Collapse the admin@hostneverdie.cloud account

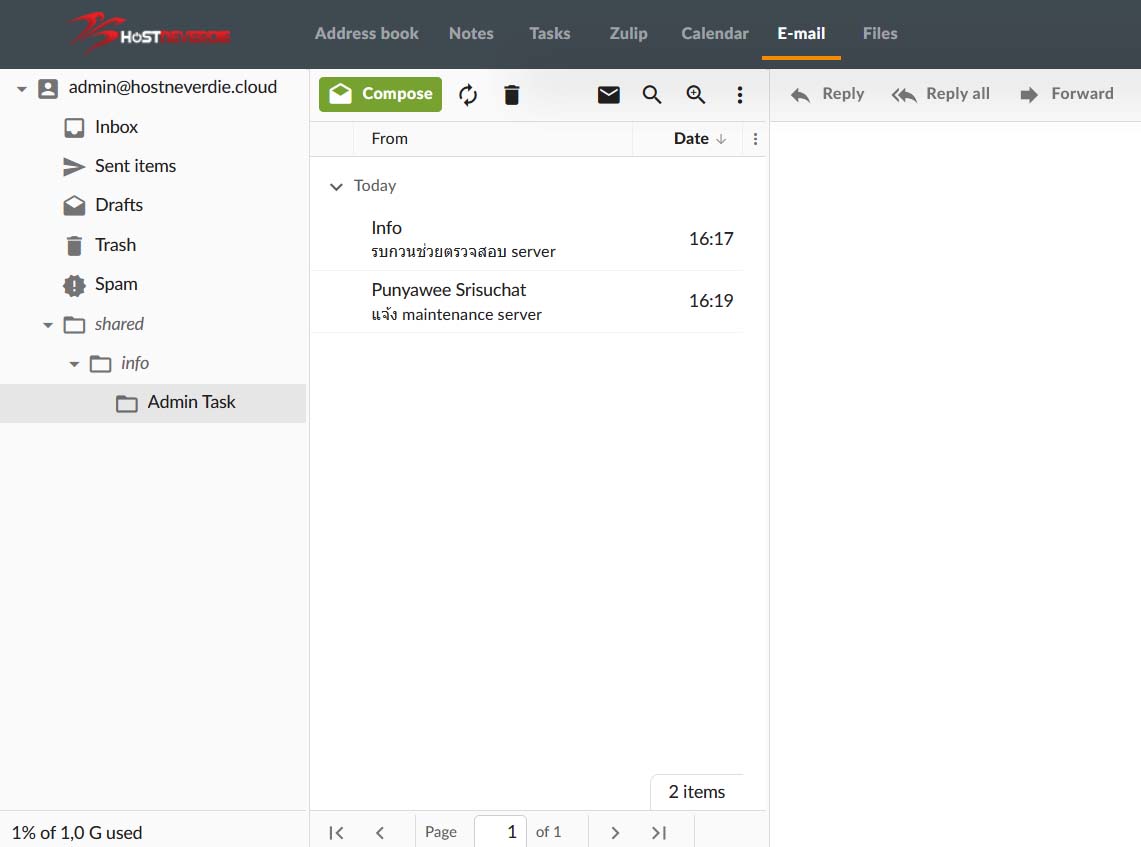[x=22, y=89]
